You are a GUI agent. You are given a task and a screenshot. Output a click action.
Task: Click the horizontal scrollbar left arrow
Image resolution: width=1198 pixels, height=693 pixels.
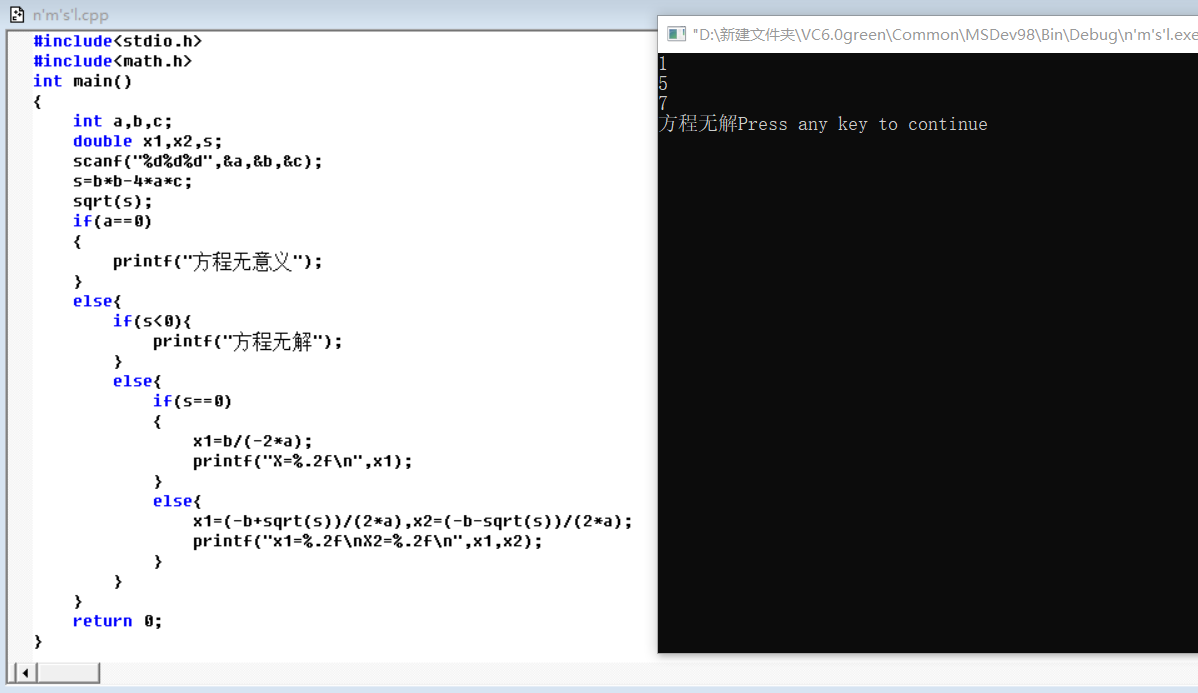click(x=25, y=673)
